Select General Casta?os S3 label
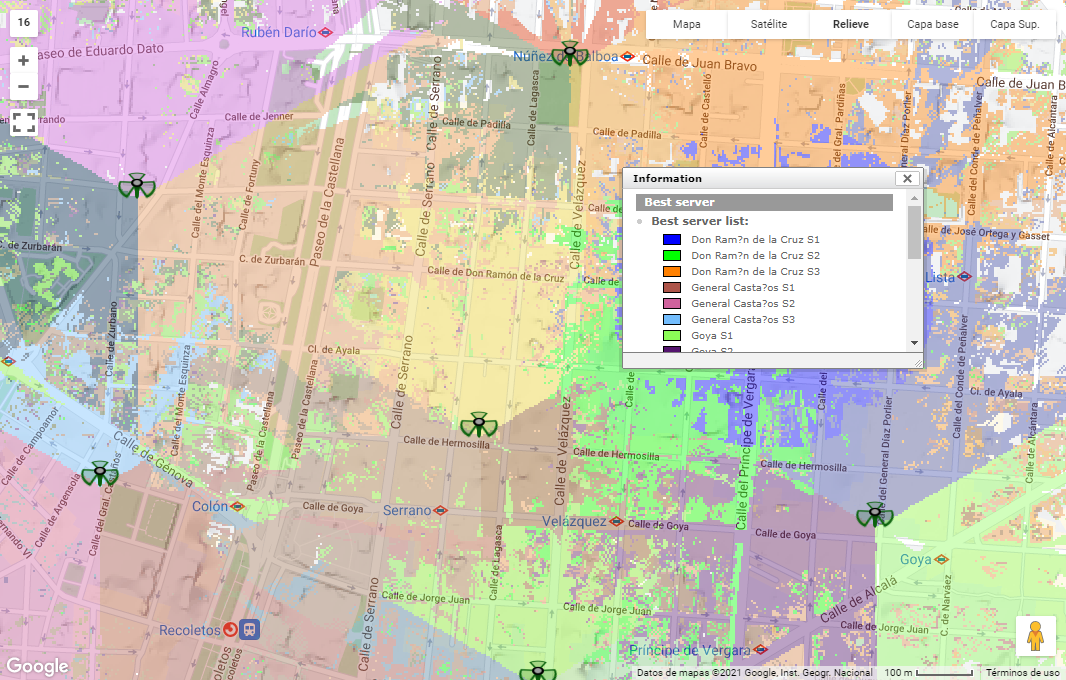This screenshot has width=1066, height=680. (x=742, y=320)
